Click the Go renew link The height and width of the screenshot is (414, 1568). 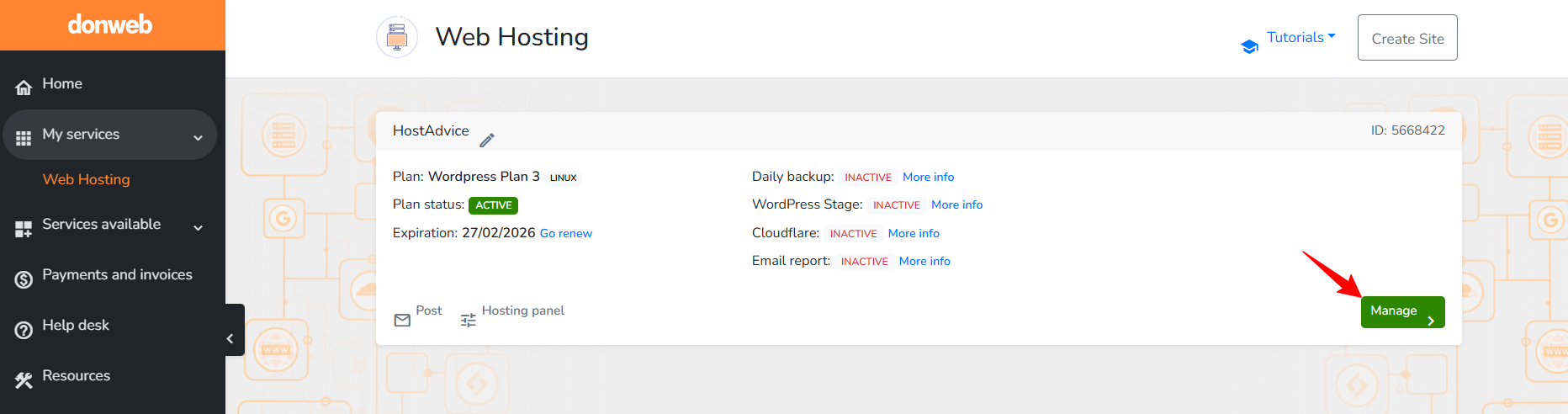pyautogui.click(x=566, y=234)
